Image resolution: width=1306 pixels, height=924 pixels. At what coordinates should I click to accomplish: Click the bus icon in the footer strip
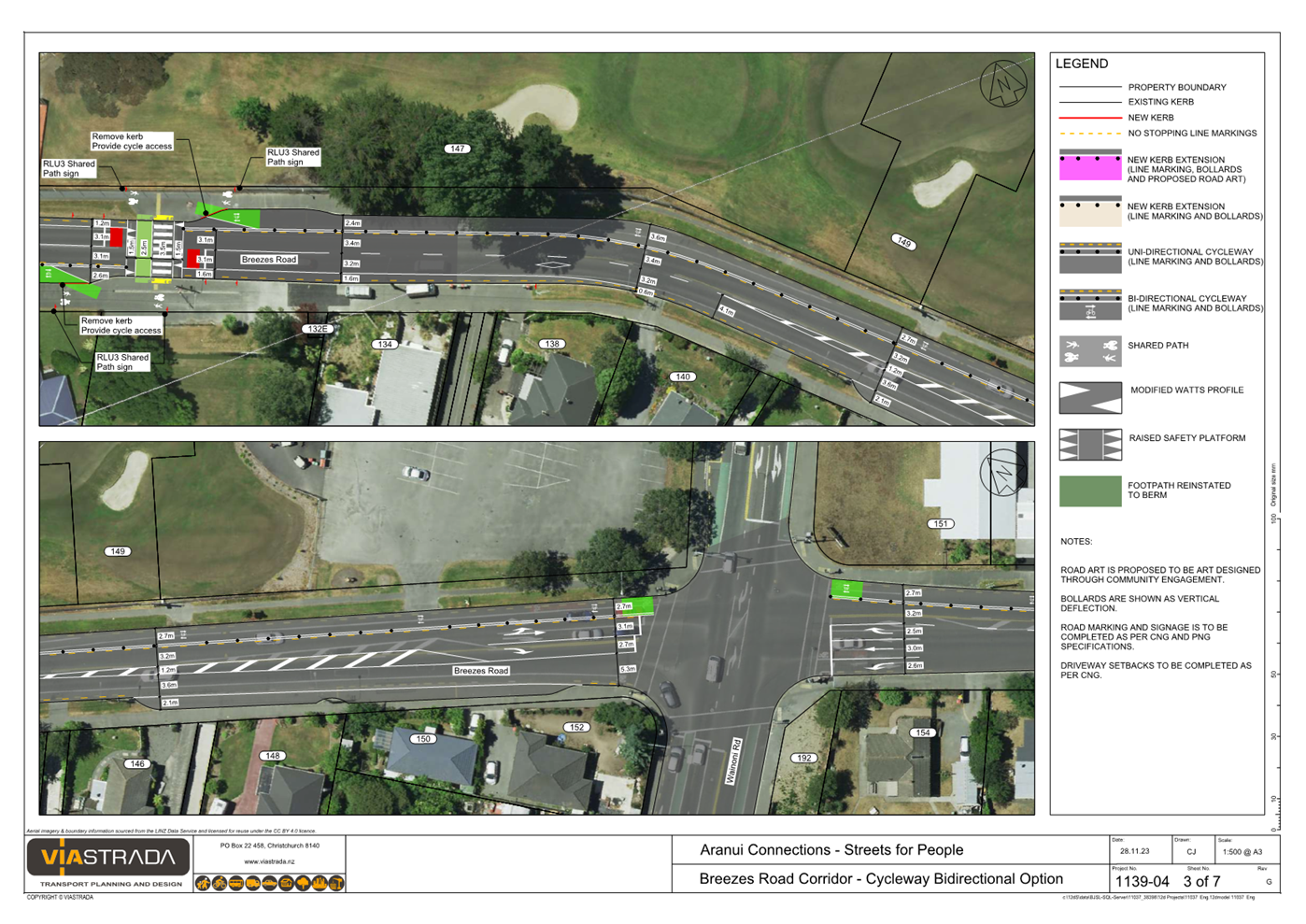point(236,883)
